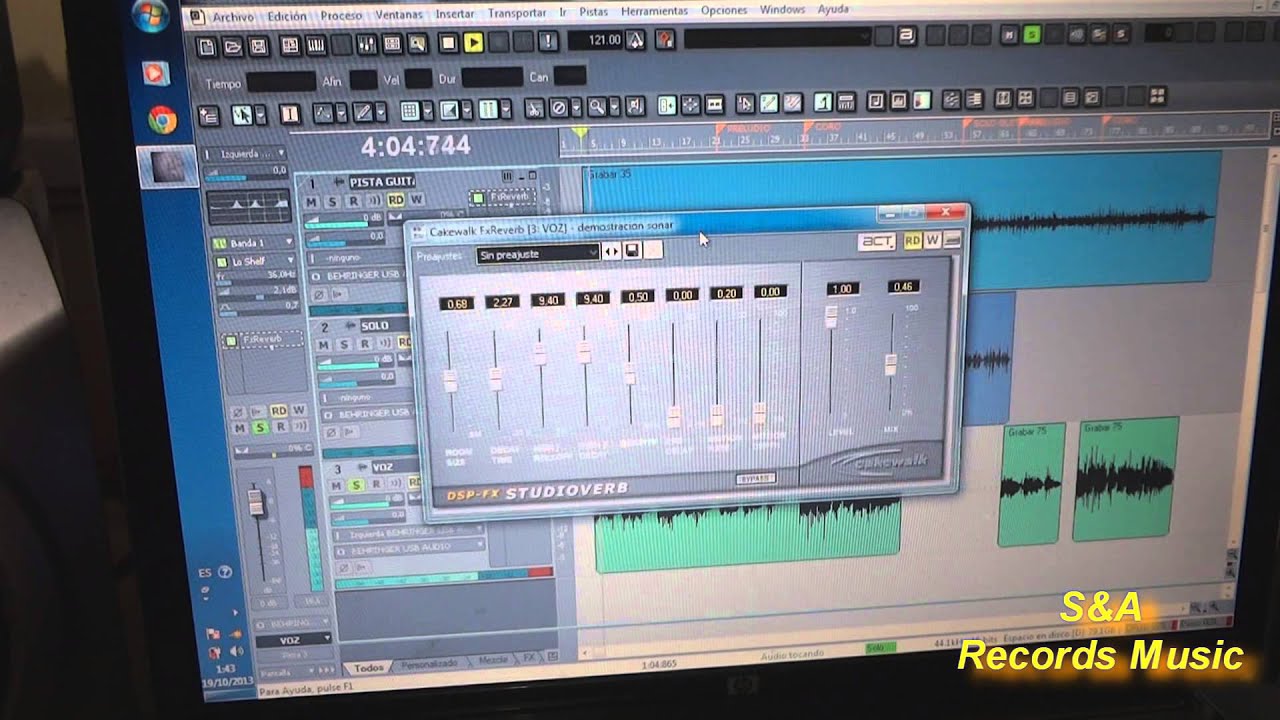The height and width of the screenshot is (720, 1280).
Task: Open the long marker dropdown in top toolbar
Action: (x=778, y=37)
